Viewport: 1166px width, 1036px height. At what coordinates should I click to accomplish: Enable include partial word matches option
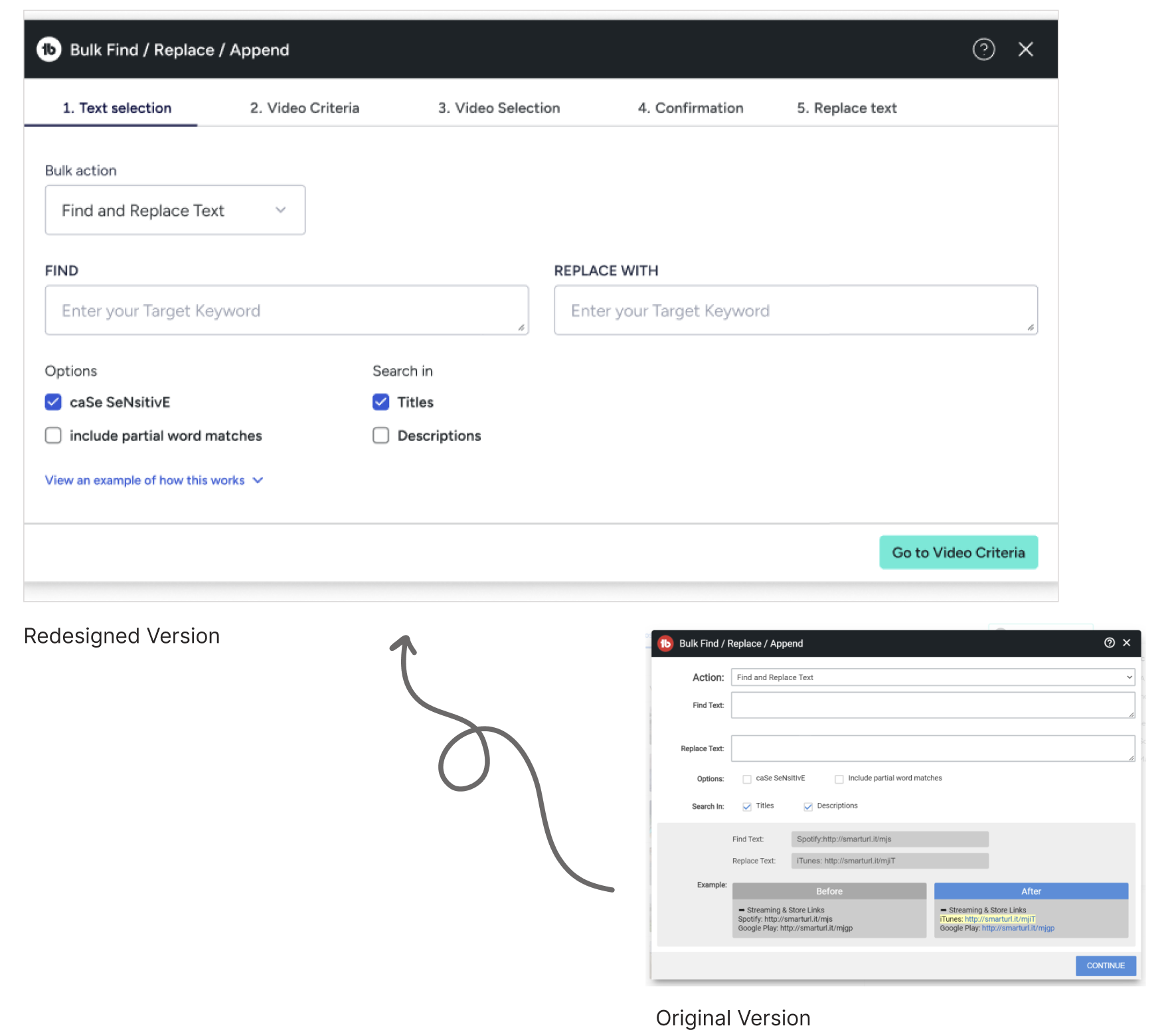click(x=53, y=436)
